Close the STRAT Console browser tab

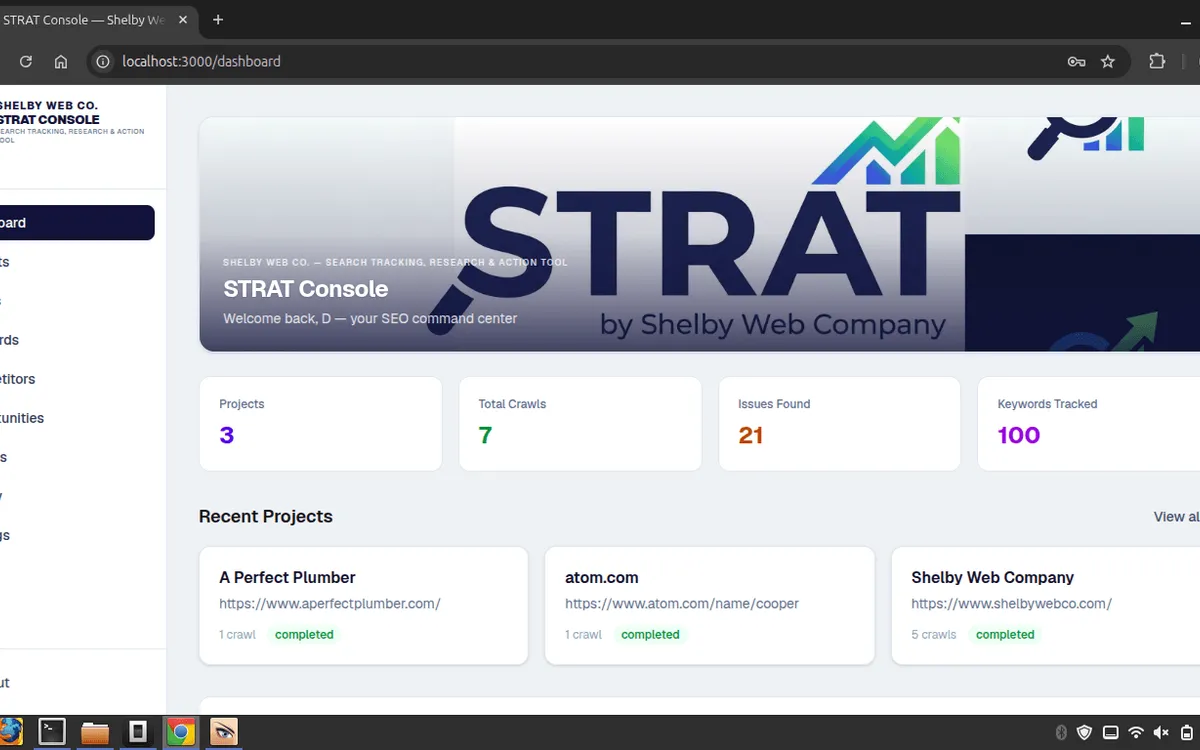tap(184, 20)
